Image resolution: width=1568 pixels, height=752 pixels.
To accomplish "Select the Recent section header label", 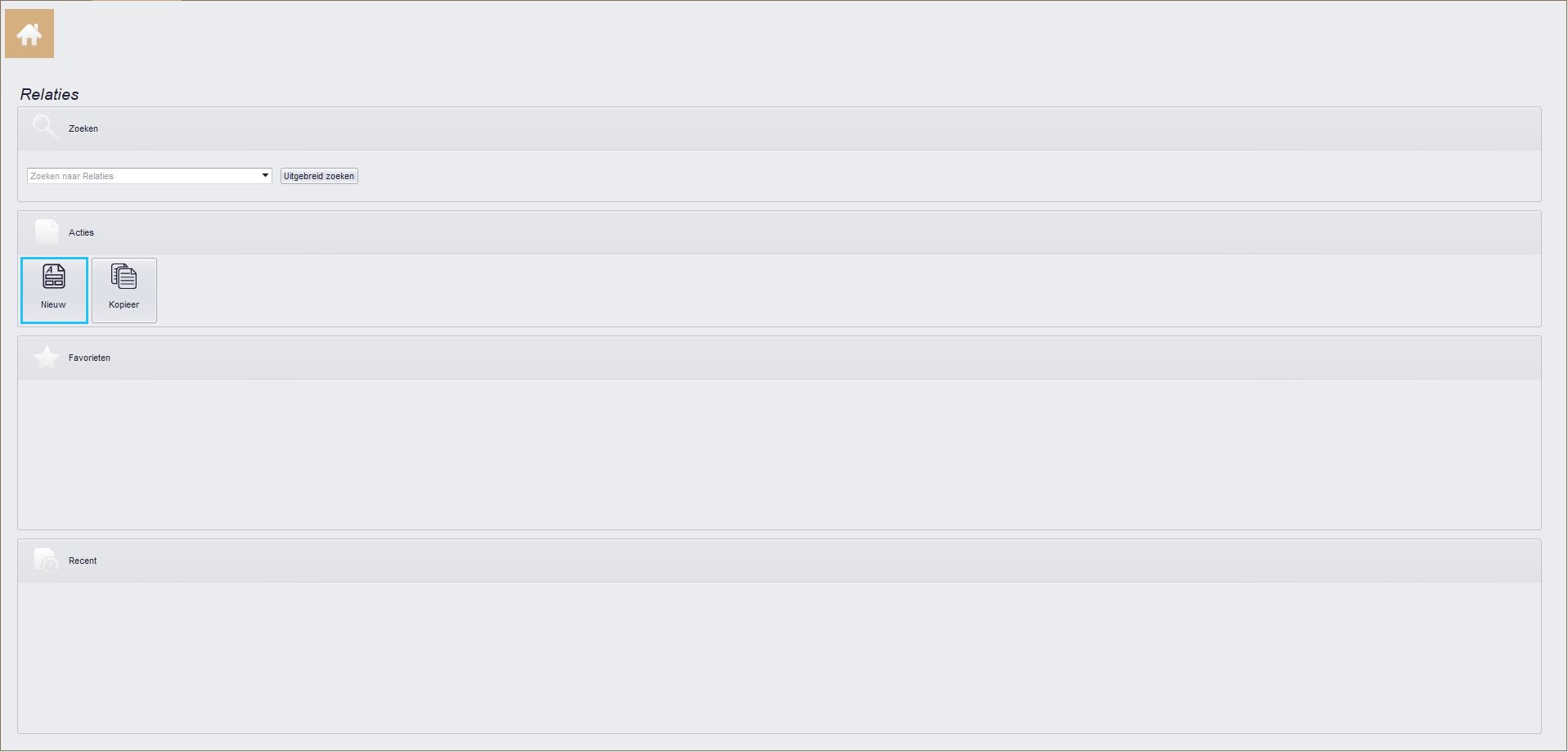I will tap(83, 561).
